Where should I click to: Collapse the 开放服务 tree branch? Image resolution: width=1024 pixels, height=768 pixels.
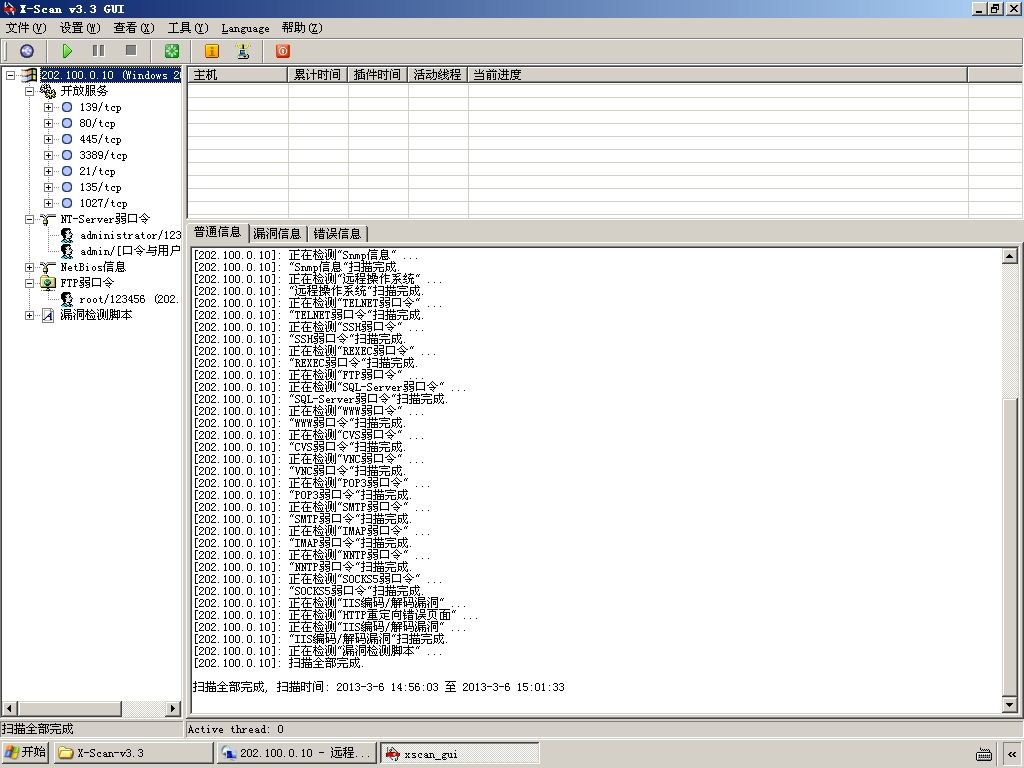pos(29,91)
